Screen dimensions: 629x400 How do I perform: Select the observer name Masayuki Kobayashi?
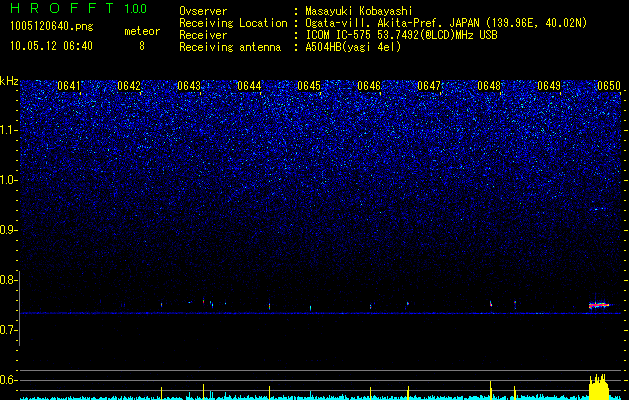coord(359,12)
